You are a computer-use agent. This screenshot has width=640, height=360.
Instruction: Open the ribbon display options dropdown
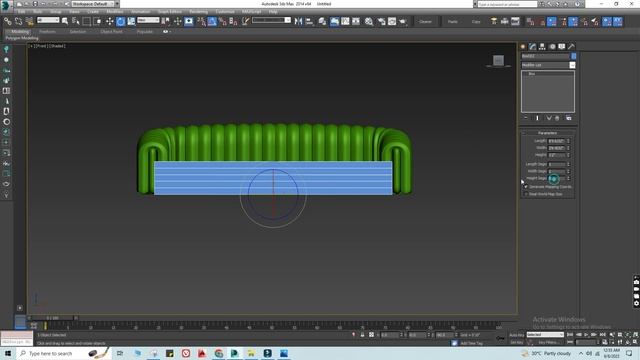(166, 31)
